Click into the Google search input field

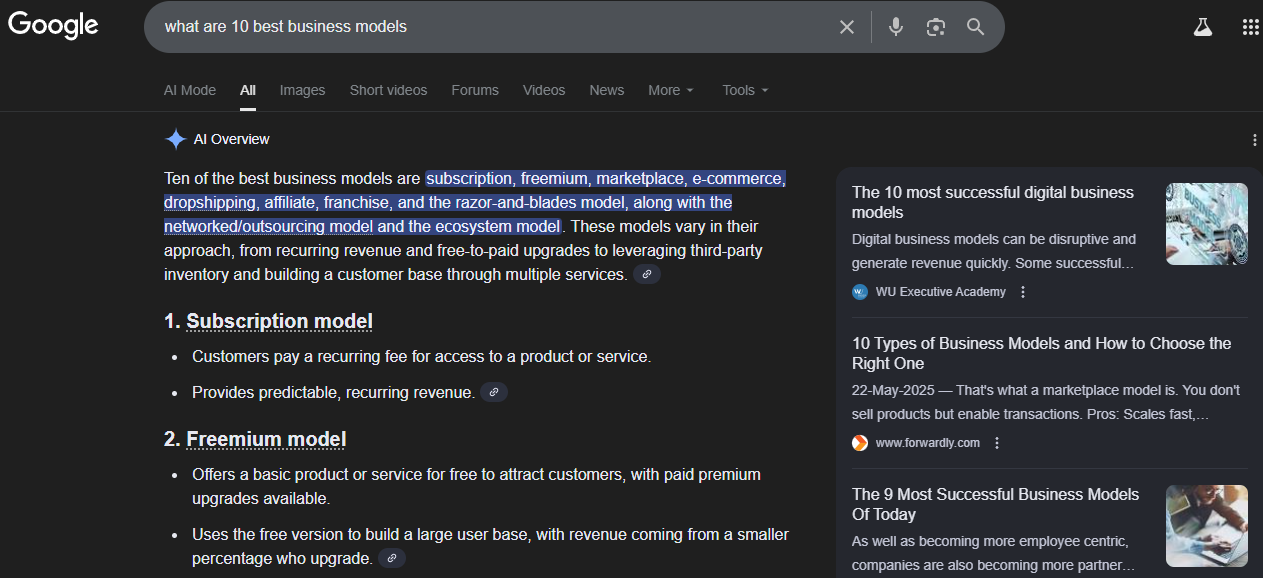[x=490, y=27]
